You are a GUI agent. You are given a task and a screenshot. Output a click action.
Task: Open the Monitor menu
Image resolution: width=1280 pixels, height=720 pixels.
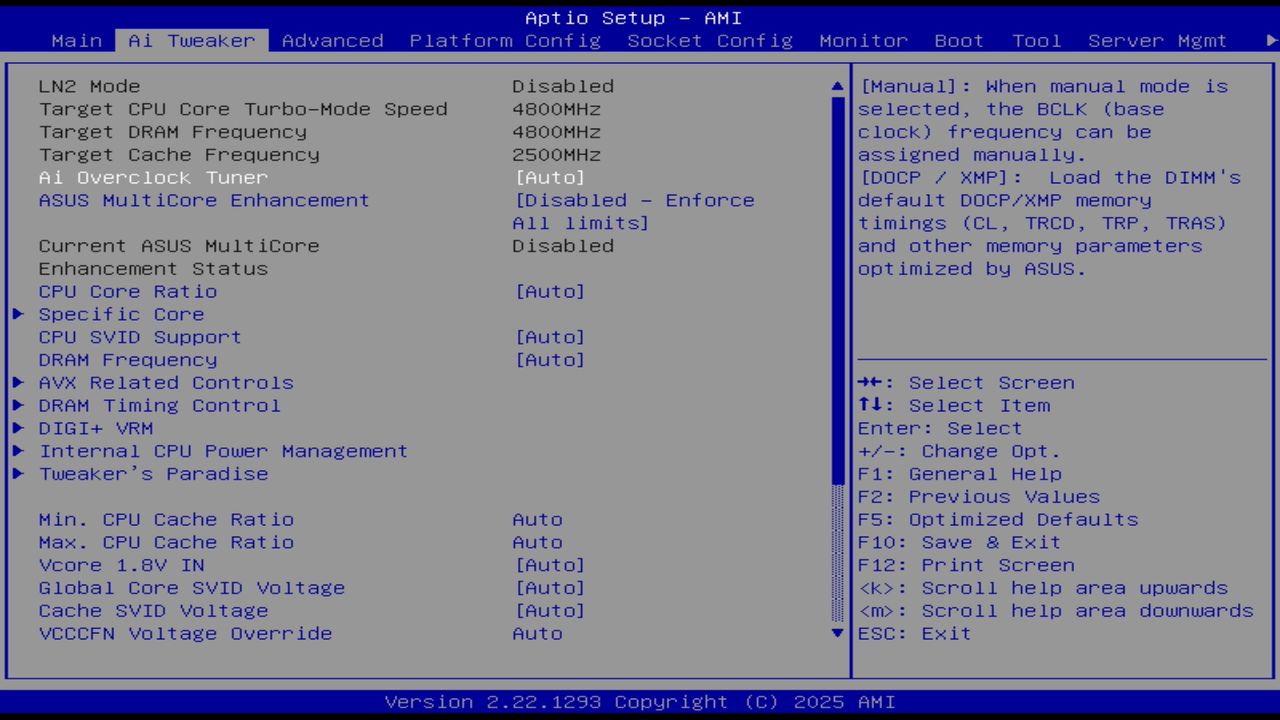point(863,40)
